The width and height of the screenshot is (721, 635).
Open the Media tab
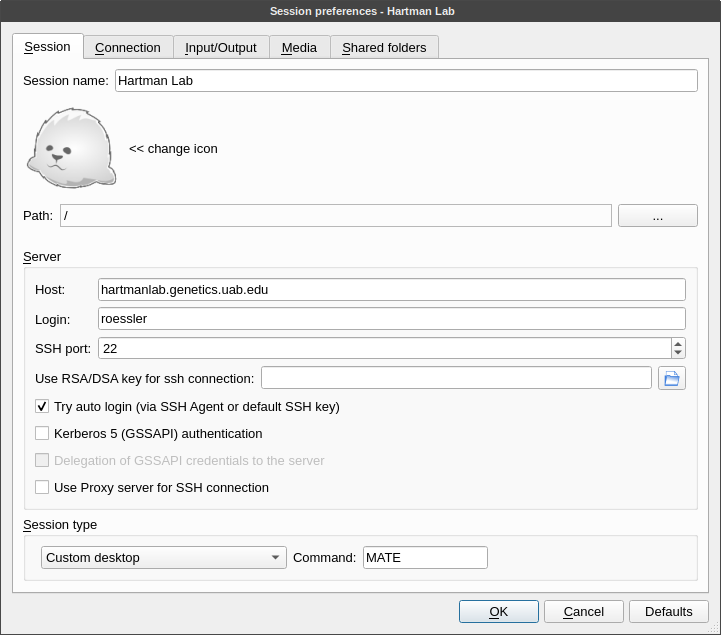(x=299, y=47)
